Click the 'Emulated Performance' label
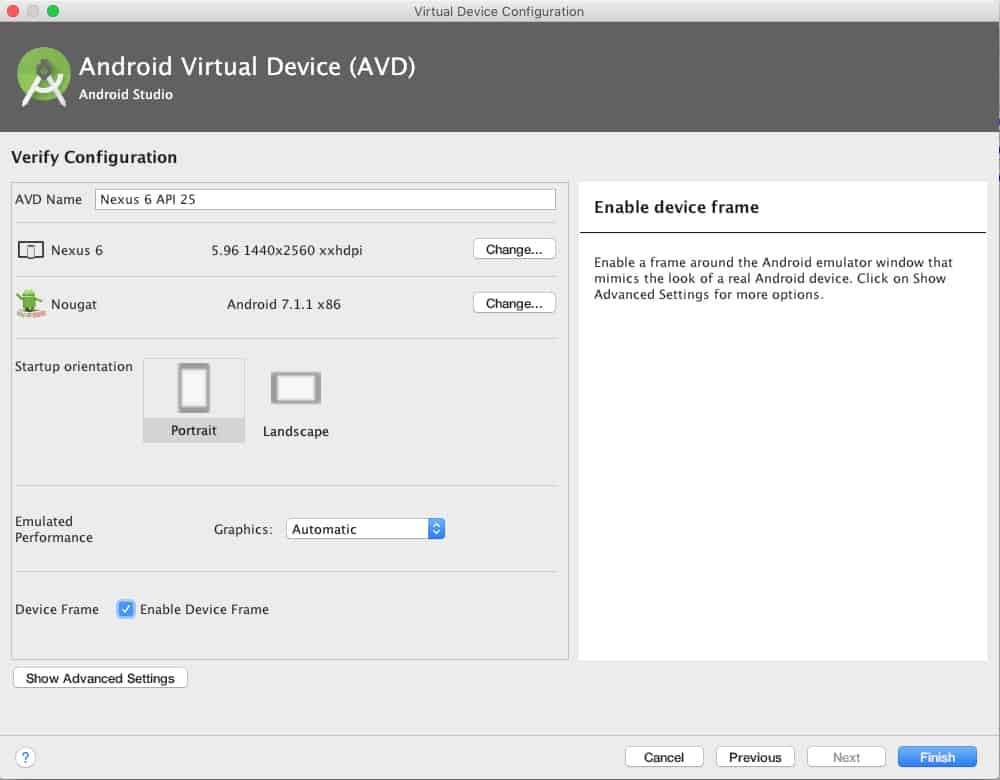Screen dimensions: 1000x780 [54, 529]
